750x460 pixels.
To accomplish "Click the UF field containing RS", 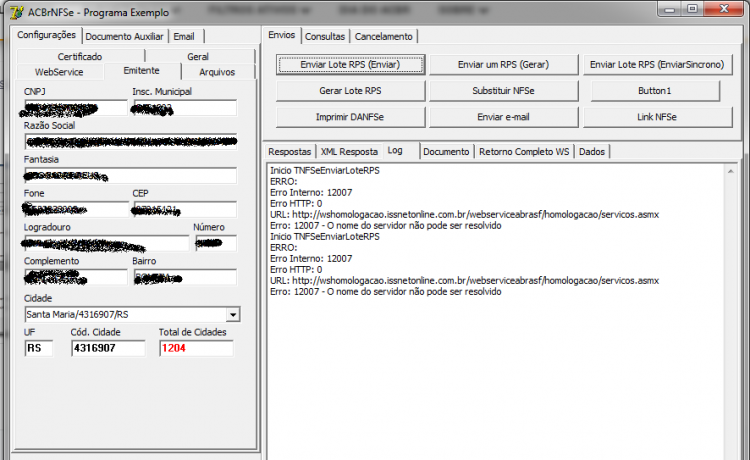I will pos(39,348).
